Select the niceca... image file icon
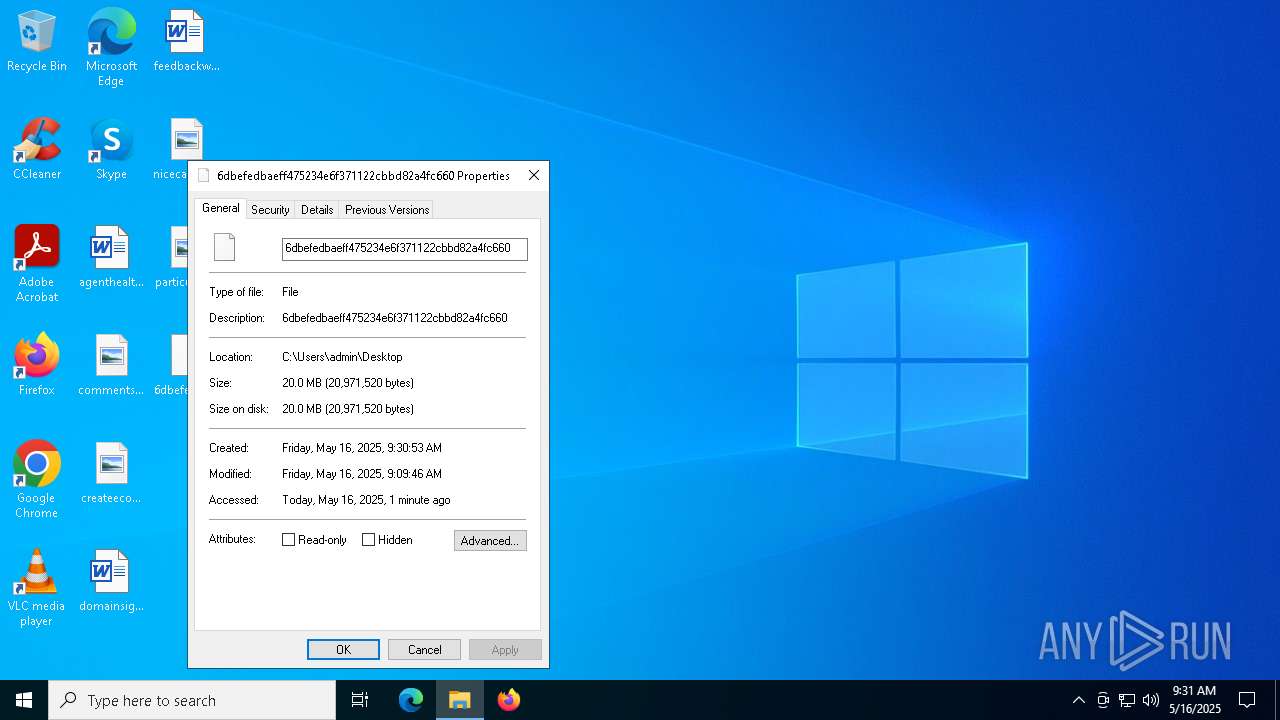The height and width of the screenshot is (720, 1280). 186,140
